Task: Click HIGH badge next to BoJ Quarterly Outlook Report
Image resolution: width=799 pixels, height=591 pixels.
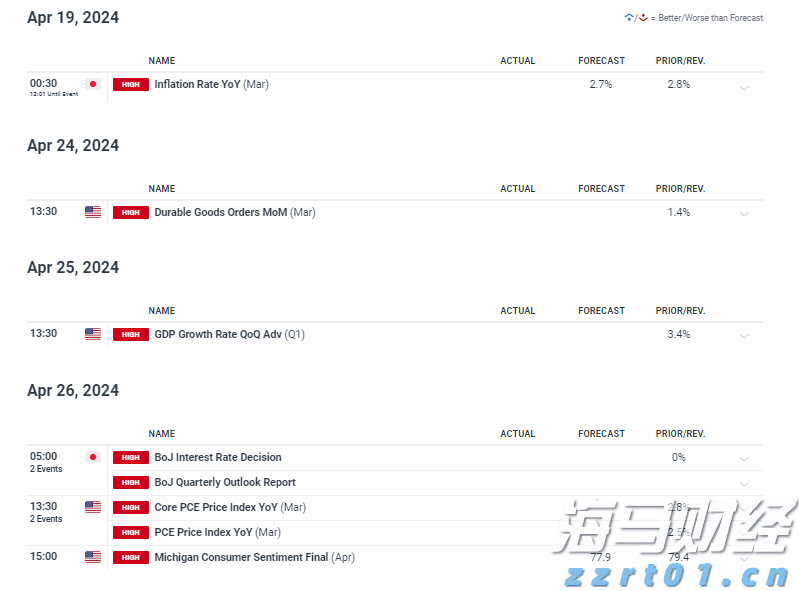Action: [131, 482]
